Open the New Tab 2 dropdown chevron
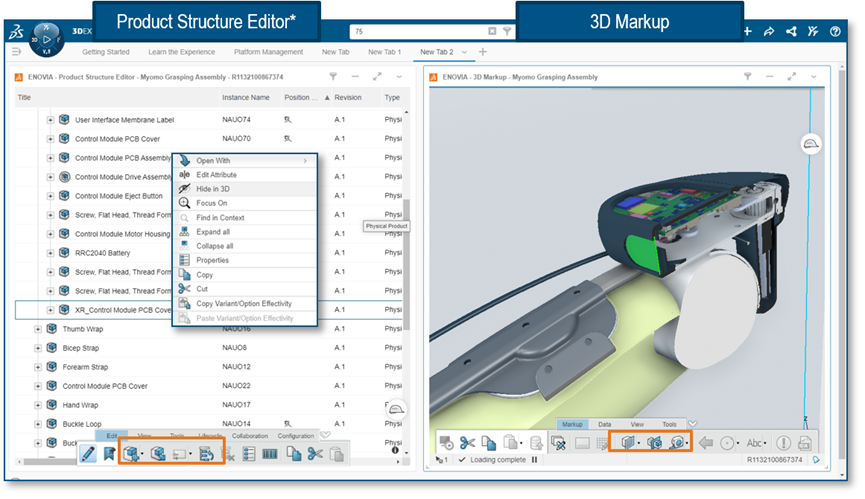Screen dimensions: 865x499 click(x=464, y=52)
